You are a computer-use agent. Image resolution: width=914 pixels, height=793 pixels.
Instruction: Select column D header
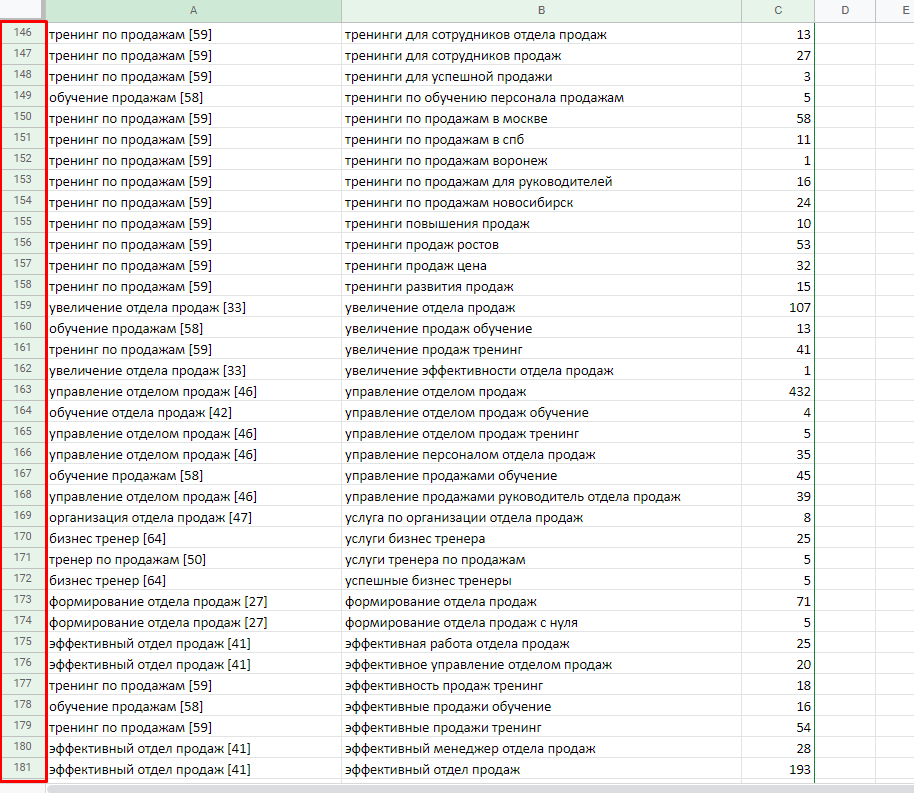(x=845, y=10)
